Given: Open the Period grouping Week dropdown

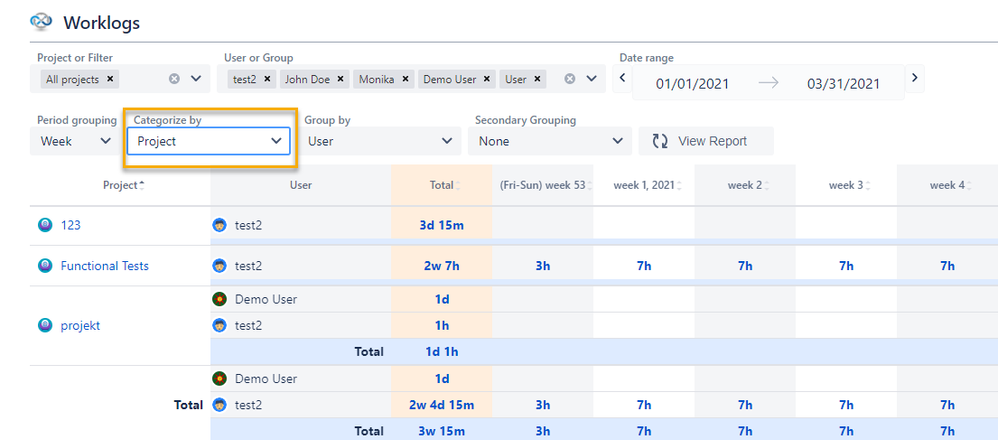Looking at the screenshot, I should (74, 141).
